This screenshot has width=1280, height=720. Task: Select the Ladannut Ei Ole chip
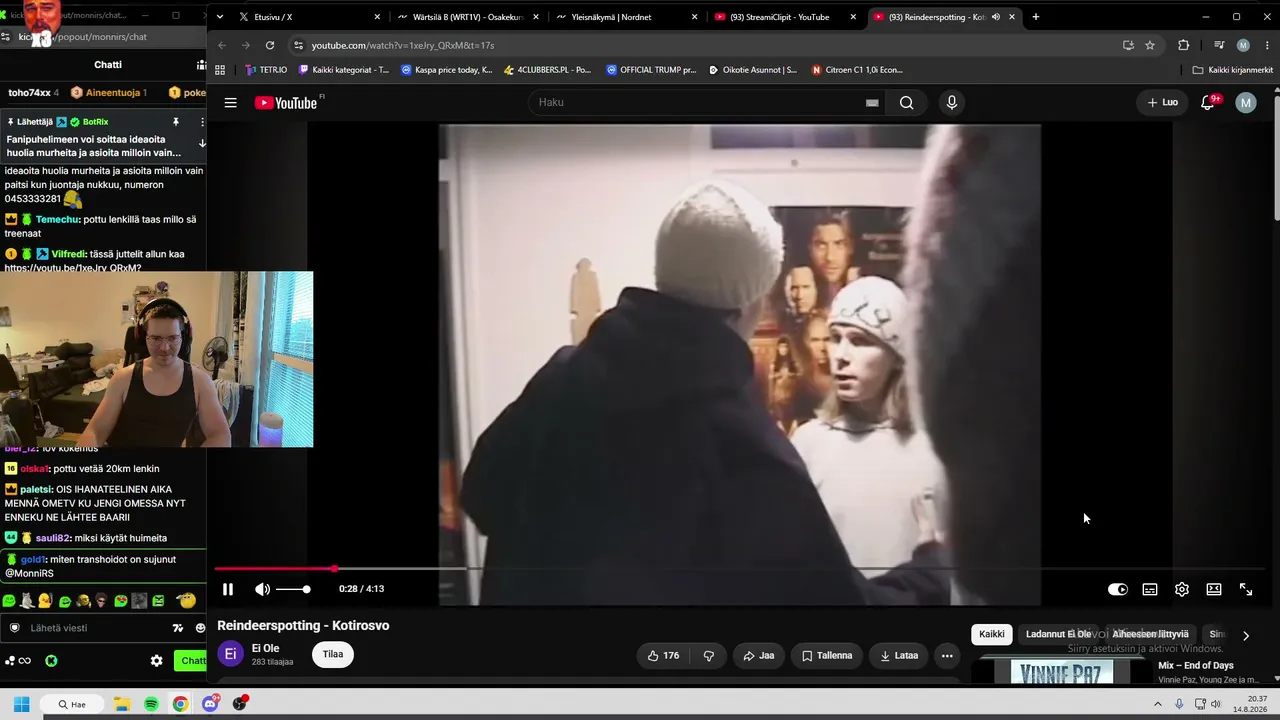pos(1058,634)
